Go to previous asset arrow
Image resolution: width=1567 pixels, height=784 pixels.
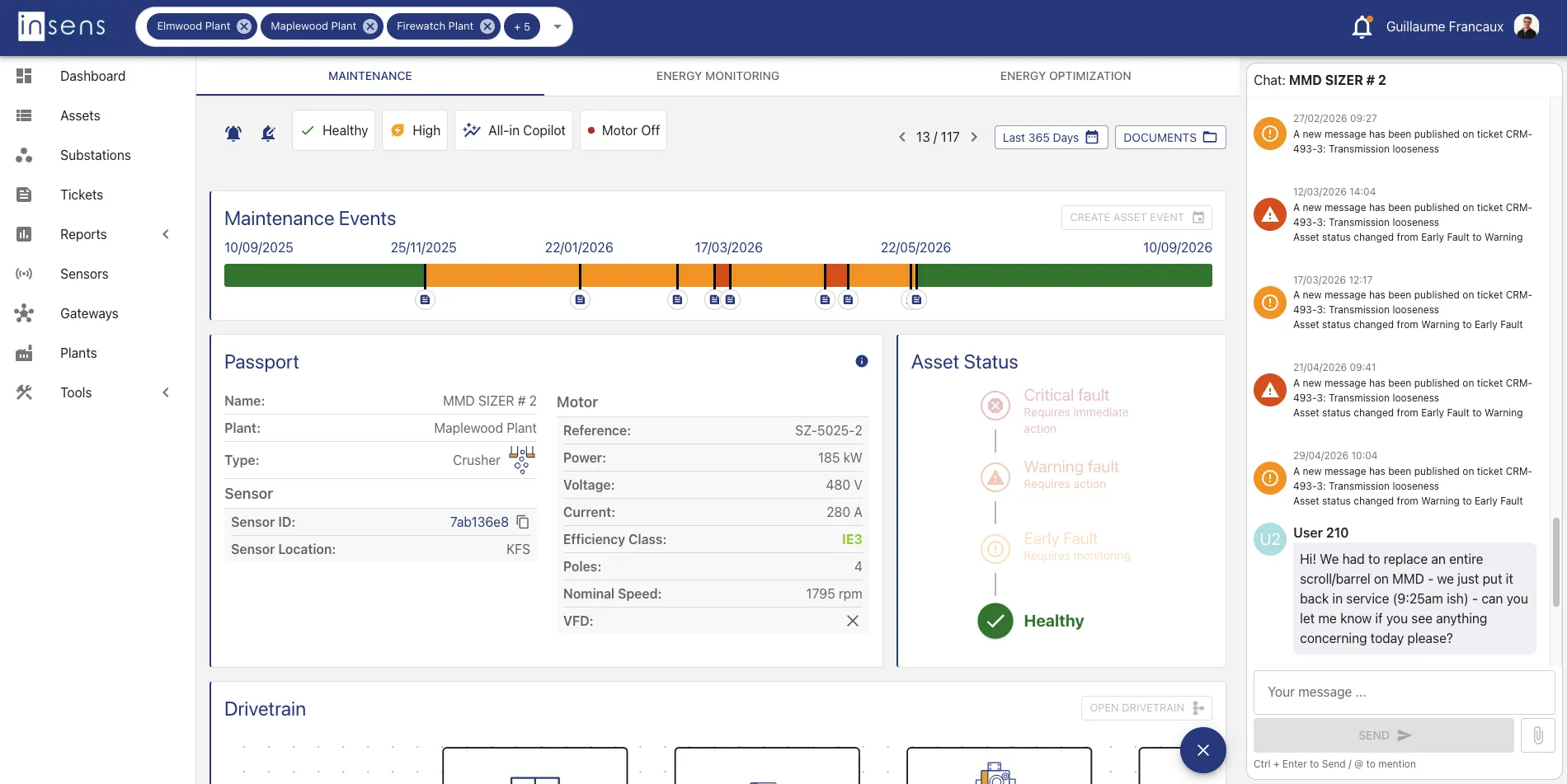901,137
